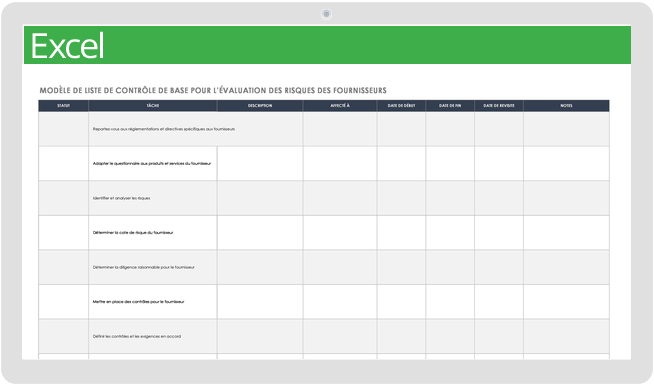The width and height of the screenshot is (654, 385).
Task: Click the webcam dot on tablet frame
Action: 326,14
